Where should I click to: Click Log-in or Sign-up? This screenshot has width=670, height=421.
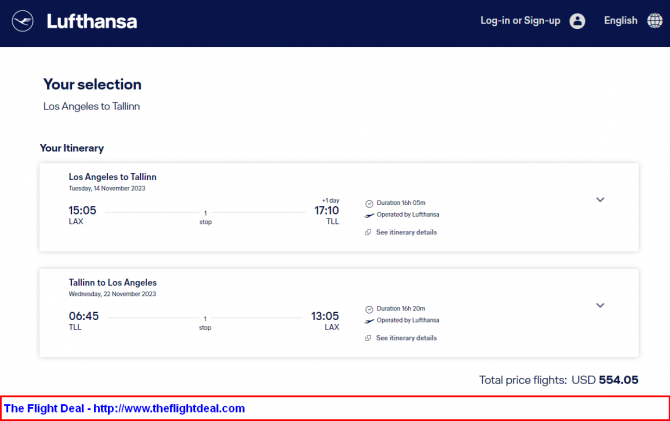tap(520, 21)
